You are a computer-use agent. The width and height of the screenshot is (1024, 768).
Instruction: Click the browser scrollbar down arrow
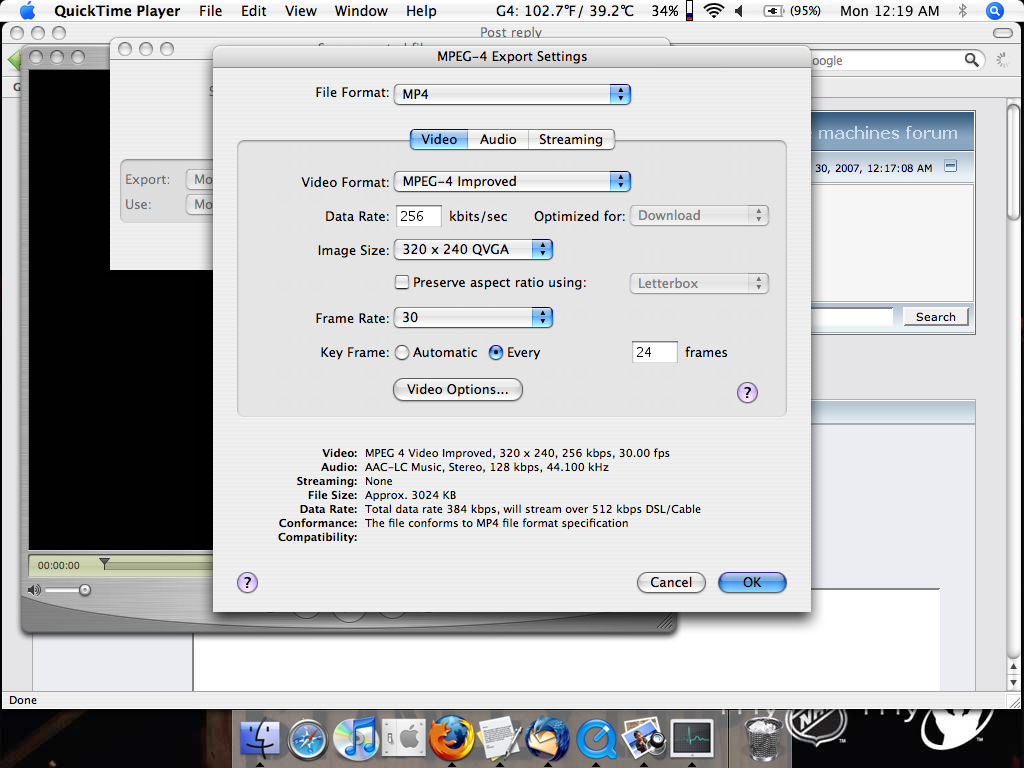click(1014, 682)
